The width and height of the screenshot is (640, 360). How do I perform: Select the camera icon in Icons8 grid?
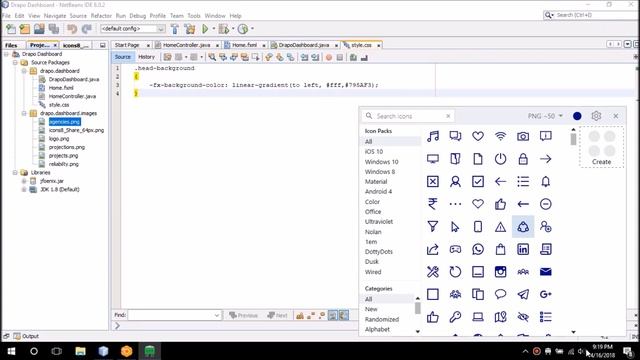pos(523,136)
